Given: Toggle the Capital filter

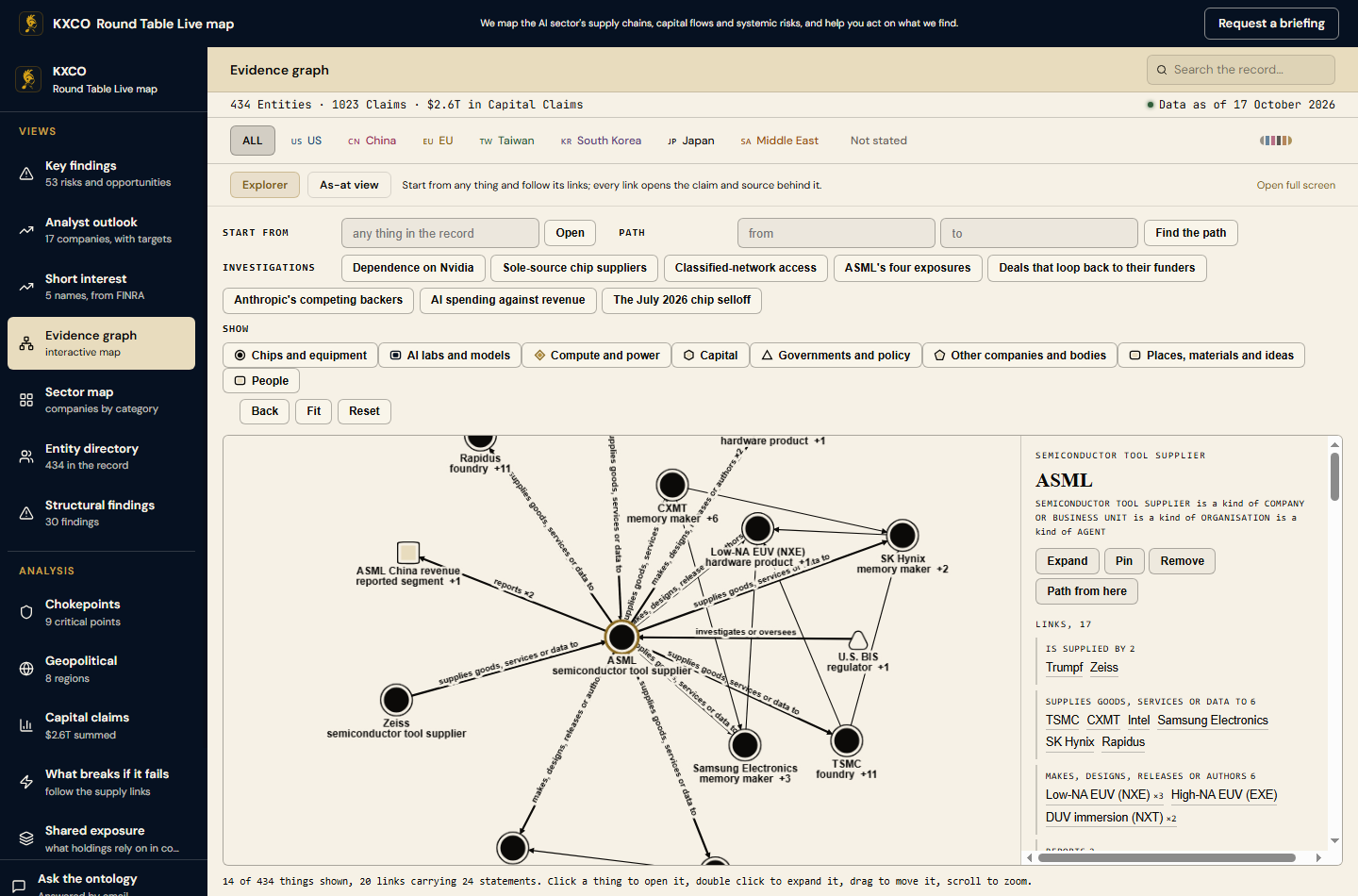Looking at the screenshot, I should pos(711,356).
